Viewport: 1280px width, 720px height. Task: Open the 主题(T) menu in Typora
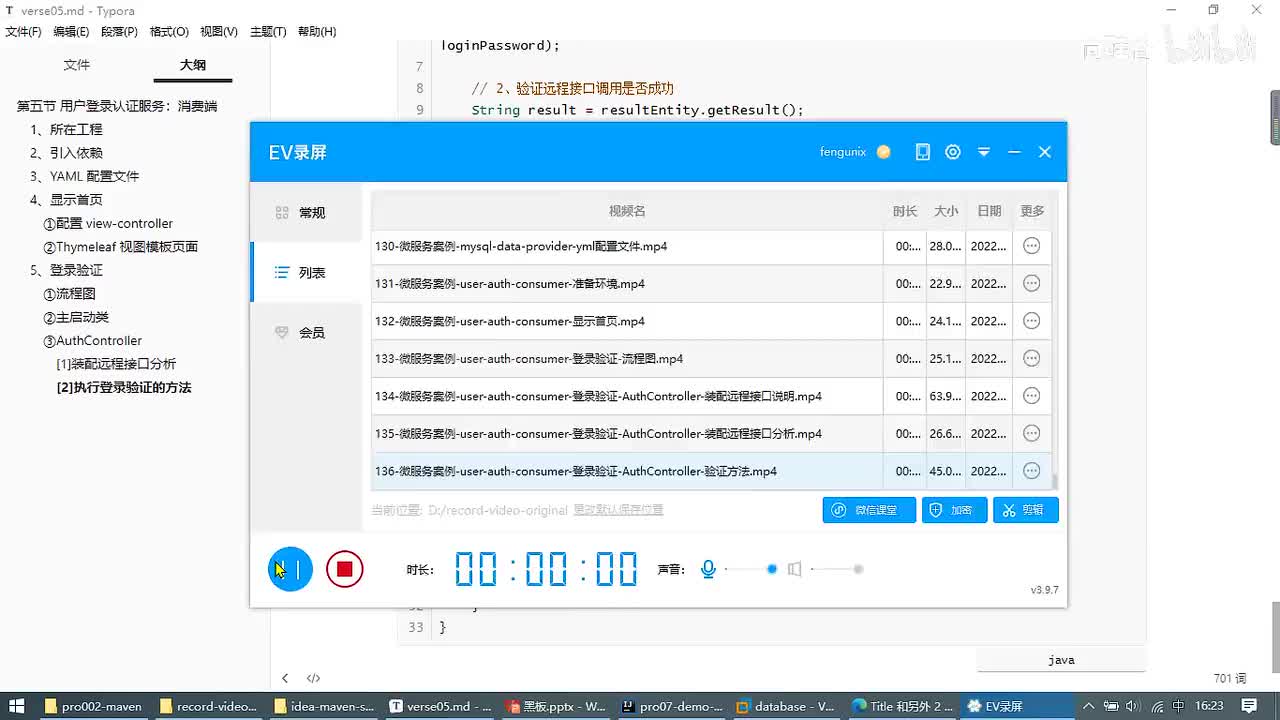click(268, 32)
